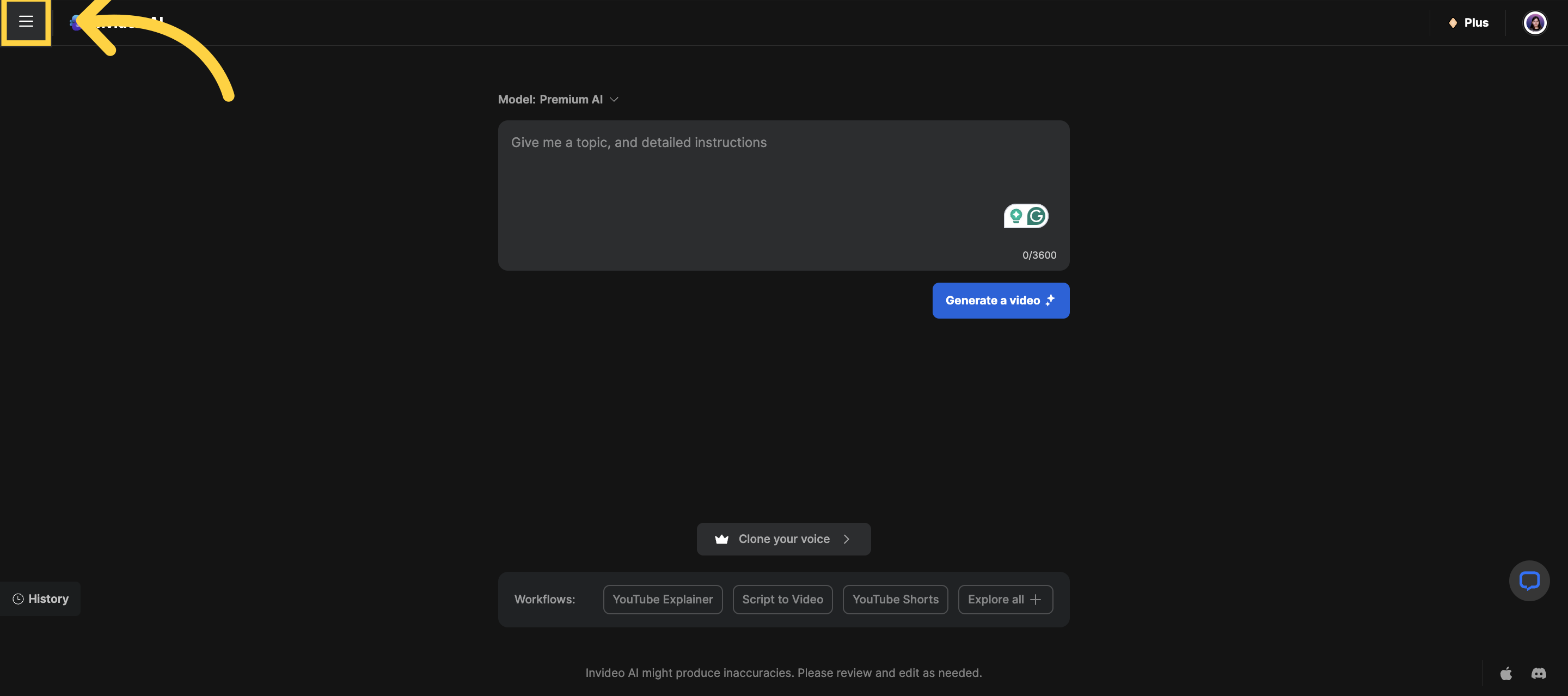Choose the YouTube Shorts workflow
The height and width of the screenshot is (696, 1568).
pyautogui.click(x=895, y=599)
